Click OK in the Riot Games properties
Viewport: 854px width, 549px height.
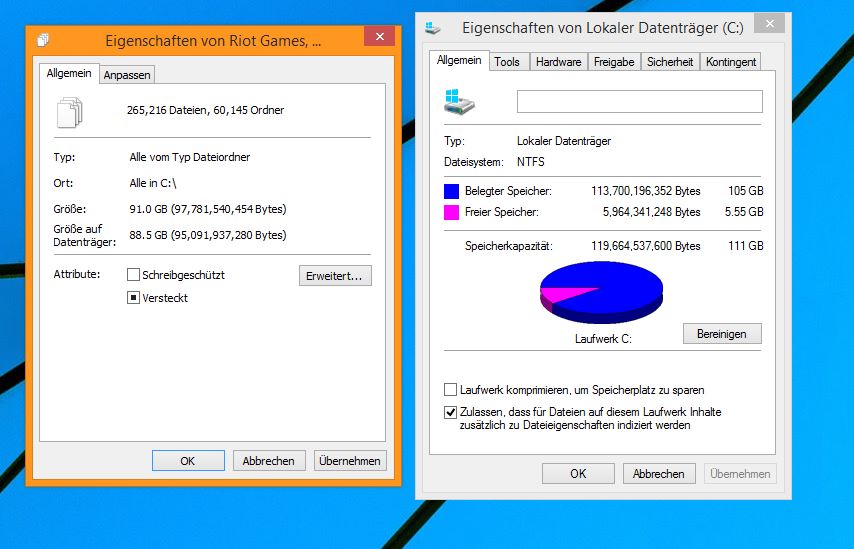pos(188,461)
